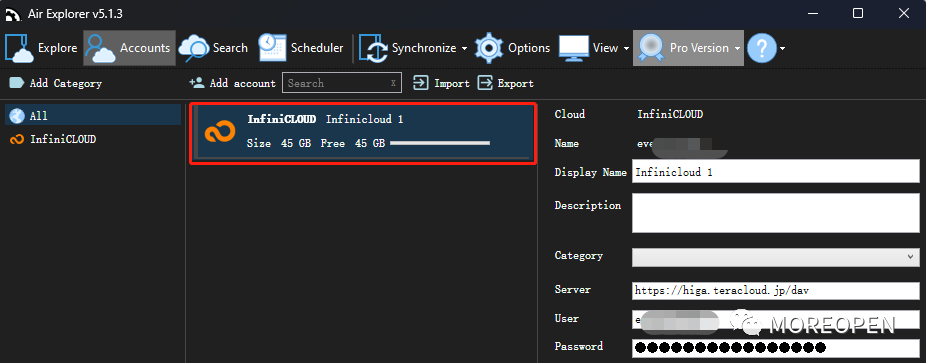Click the Synchronize icon
Screen dimensions: 926x363
(373, 48)
